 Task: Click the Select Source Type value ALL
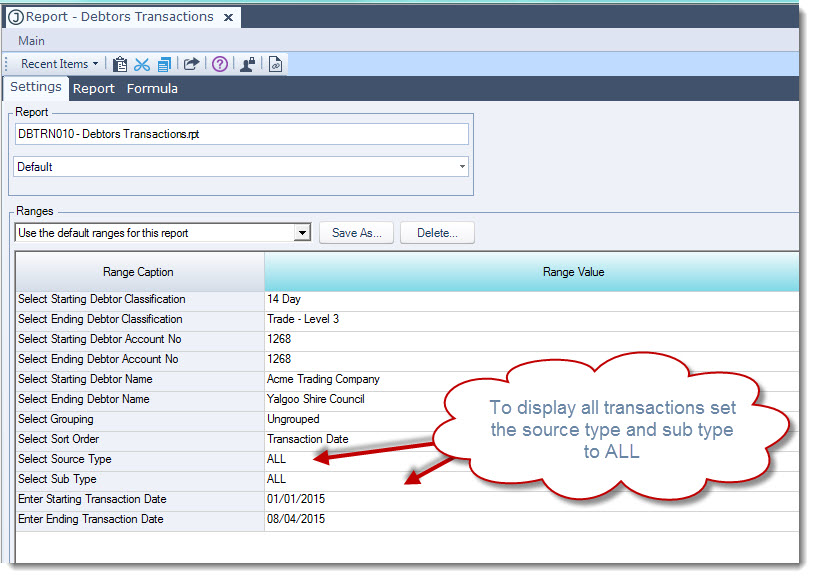coord(532,460)
